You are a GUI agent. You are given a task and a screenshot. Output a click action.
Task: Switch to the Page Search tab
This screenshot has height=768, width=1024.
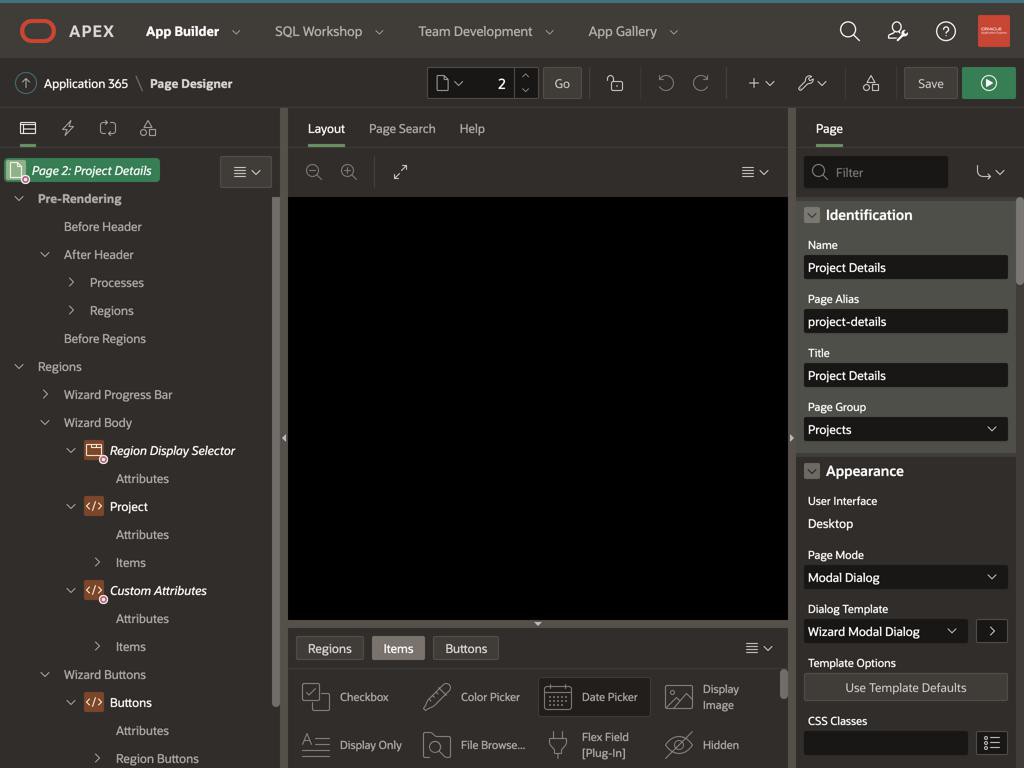click(402, 128)
